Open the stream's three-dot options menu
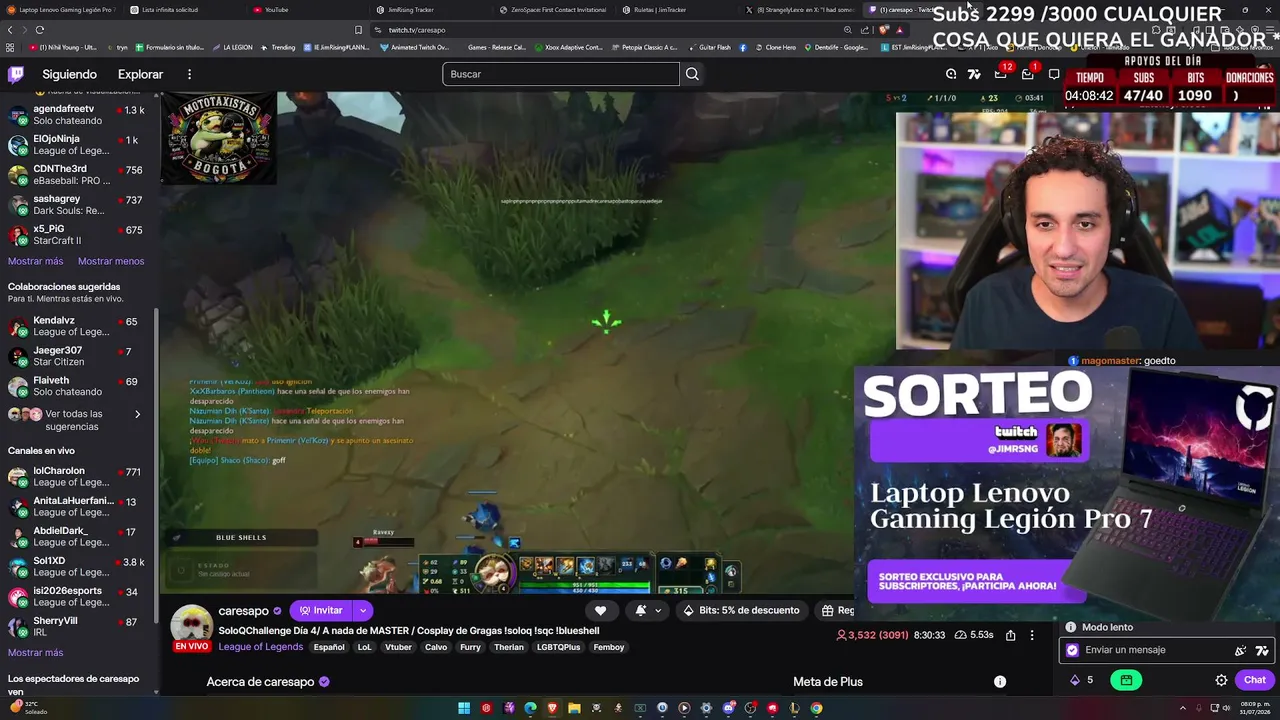This screenshot has height=720, width=1280. (1032, 635)
